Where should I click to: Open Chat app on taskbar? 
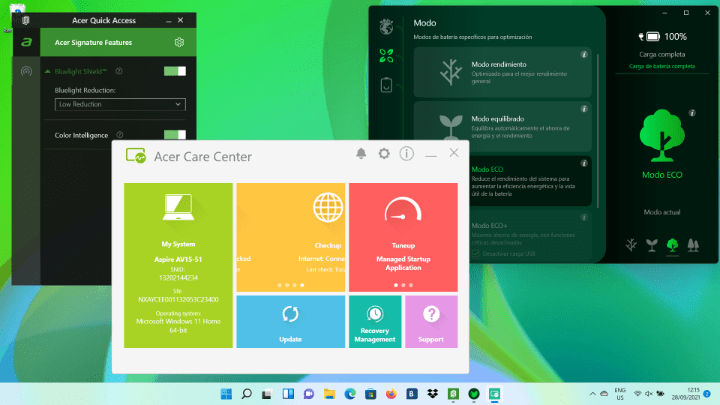pyautogui.click(x=309, y=394)
